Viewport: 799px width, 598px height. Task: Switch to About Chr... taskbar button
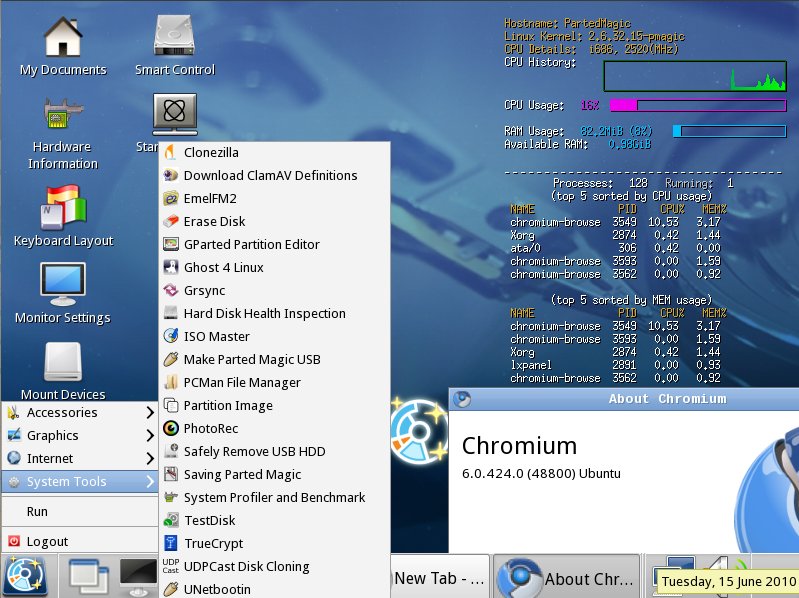click(x=567, y=578)
